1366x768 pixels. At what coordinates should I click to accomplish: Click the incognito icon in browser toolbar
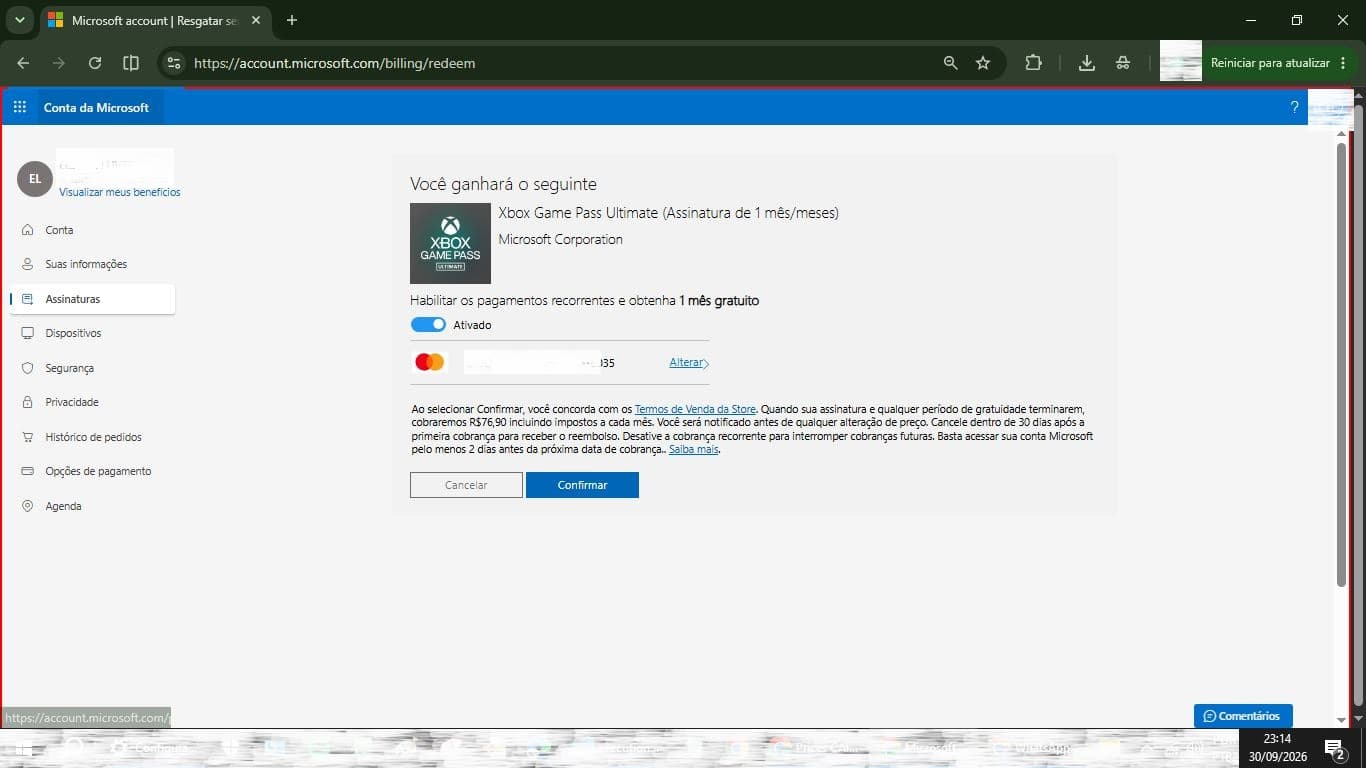(1123, 63)
